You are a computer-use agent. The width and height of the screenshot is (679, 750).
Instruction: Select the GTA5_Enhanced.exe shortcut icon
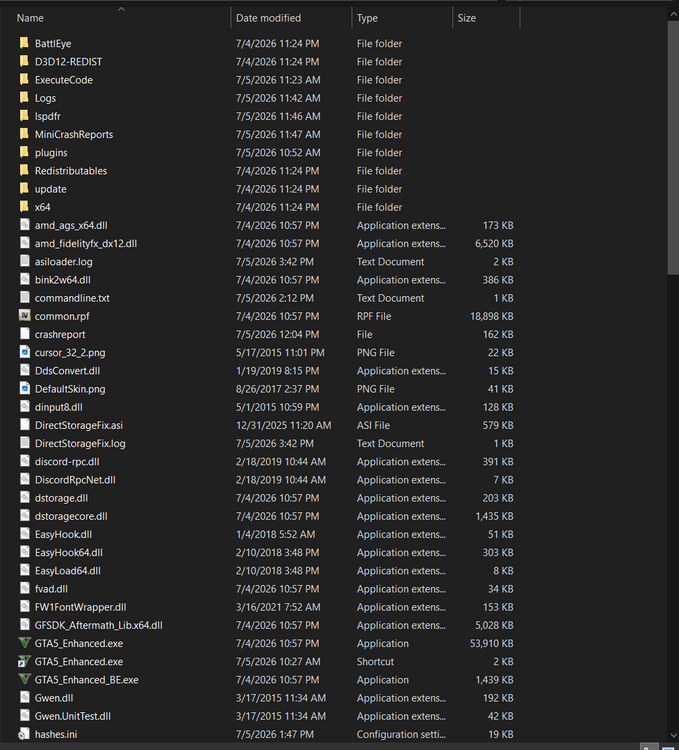click(24, 662)
